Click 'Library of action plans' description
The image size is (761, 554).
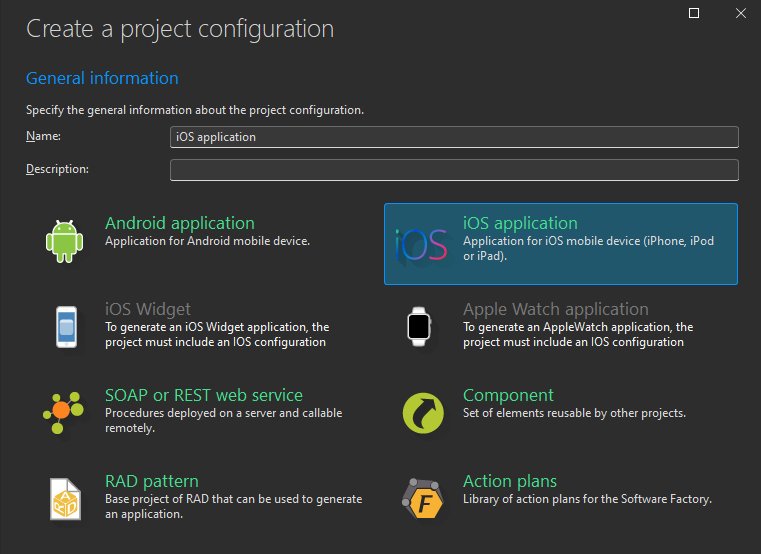[x=587, y=499]
